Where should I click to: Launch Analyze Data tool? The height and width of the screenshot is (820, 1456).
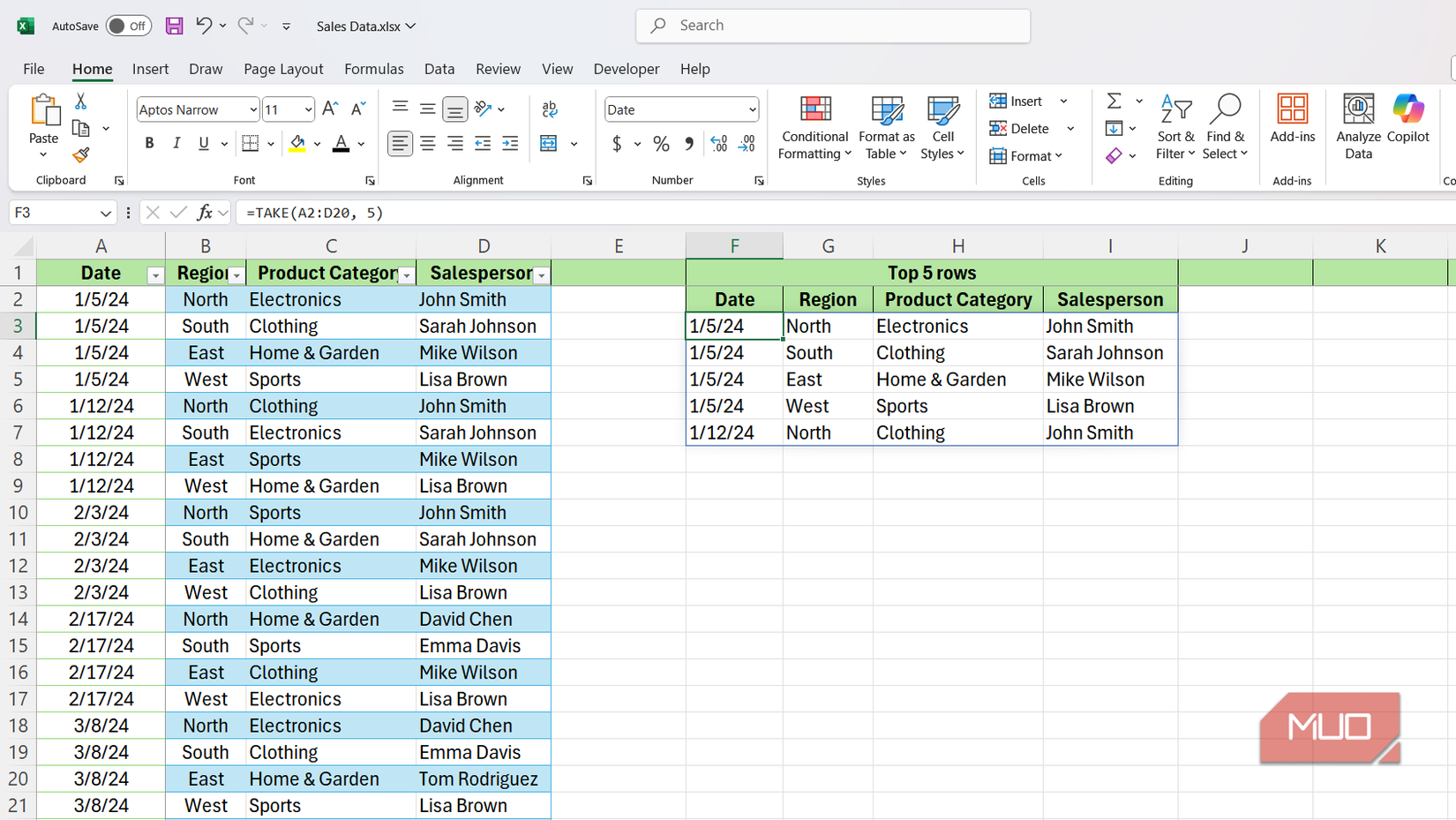tap(1358, 127)
